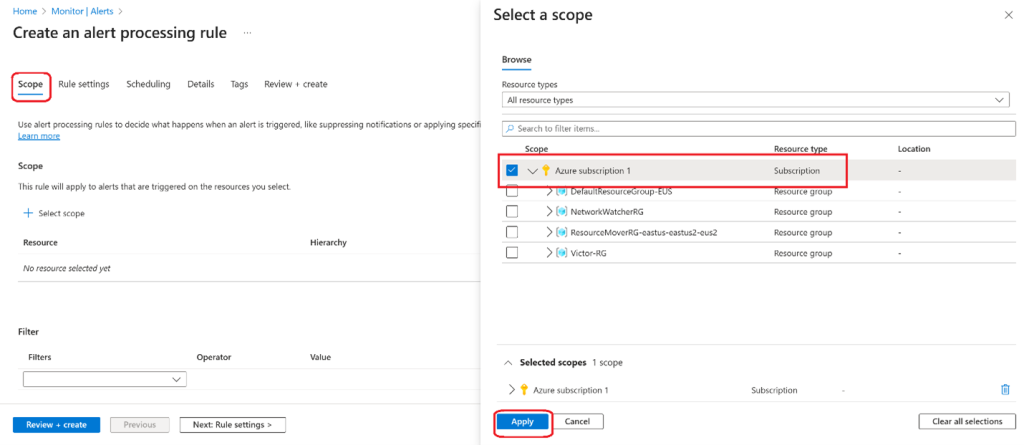The width and height of the screenshot is (1024, 445).
Task: Expand Azure subscription 1 in Selected scopes
Action: 511,389
